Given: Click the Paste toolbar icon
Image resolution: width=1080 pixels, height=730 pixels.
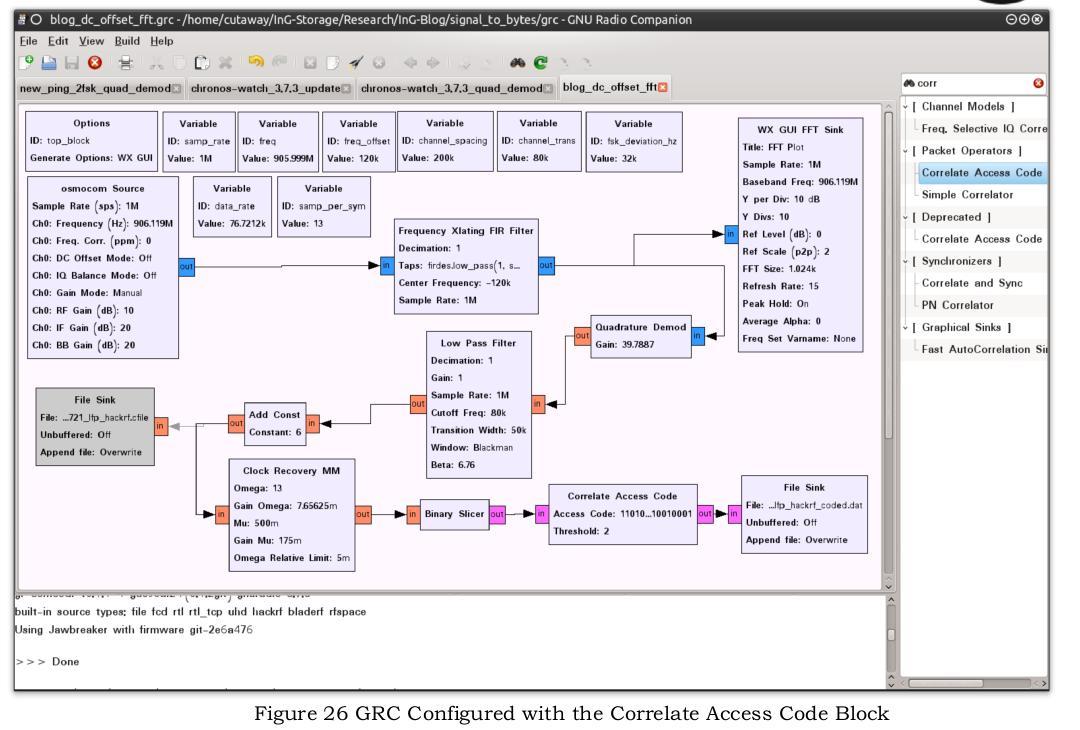Looking at the screenshot, I should tap(202, 63).
